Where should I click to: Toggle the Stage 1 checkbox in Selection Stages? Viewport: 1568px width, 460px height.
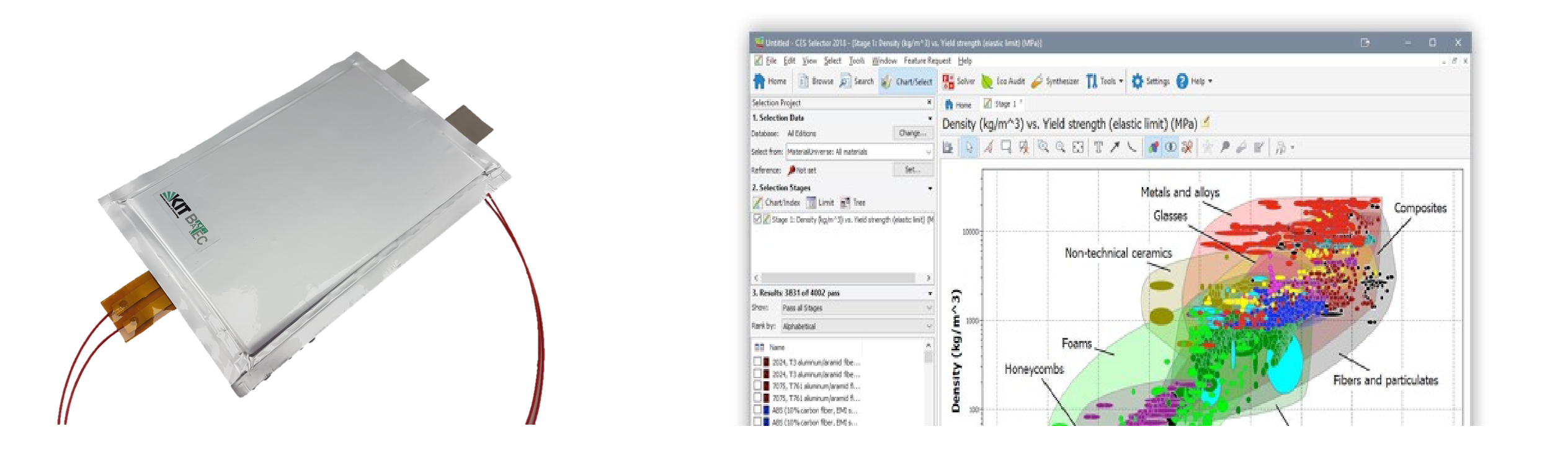coord(757,219)
